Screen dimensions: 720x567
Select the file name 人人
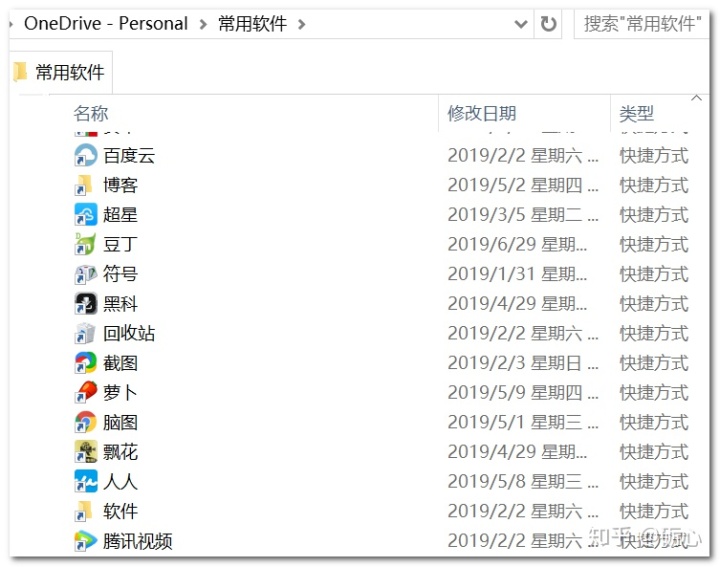point(120,482)
